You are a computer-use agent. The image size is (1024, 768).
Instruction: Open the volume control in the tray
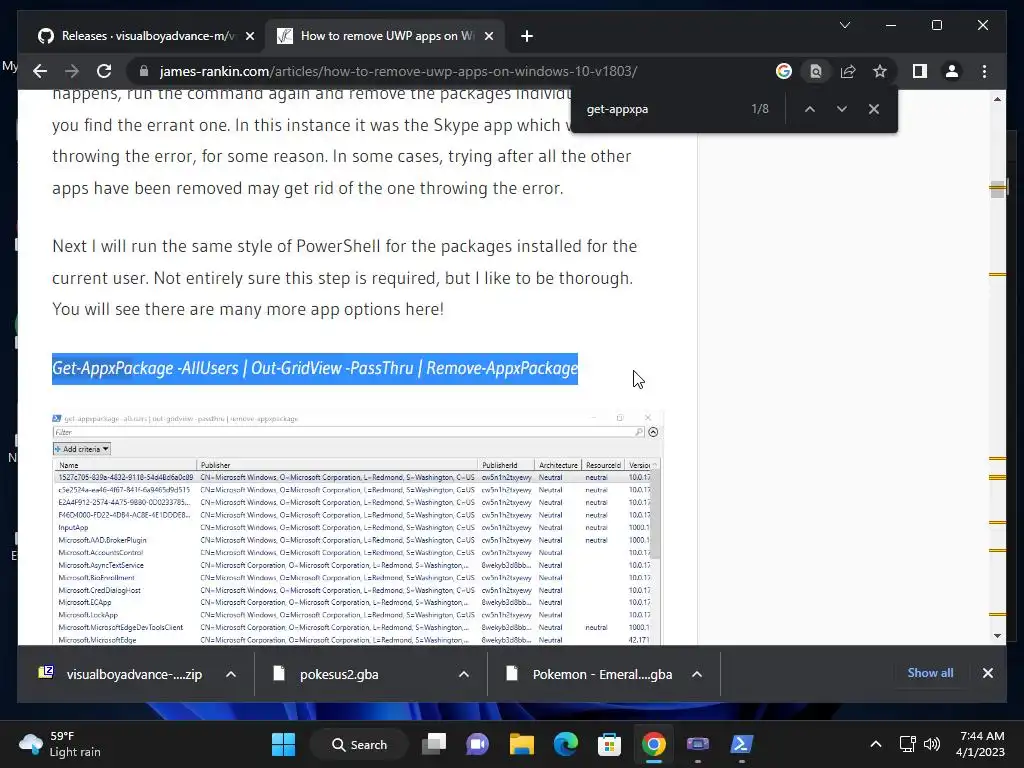[932, 744]
